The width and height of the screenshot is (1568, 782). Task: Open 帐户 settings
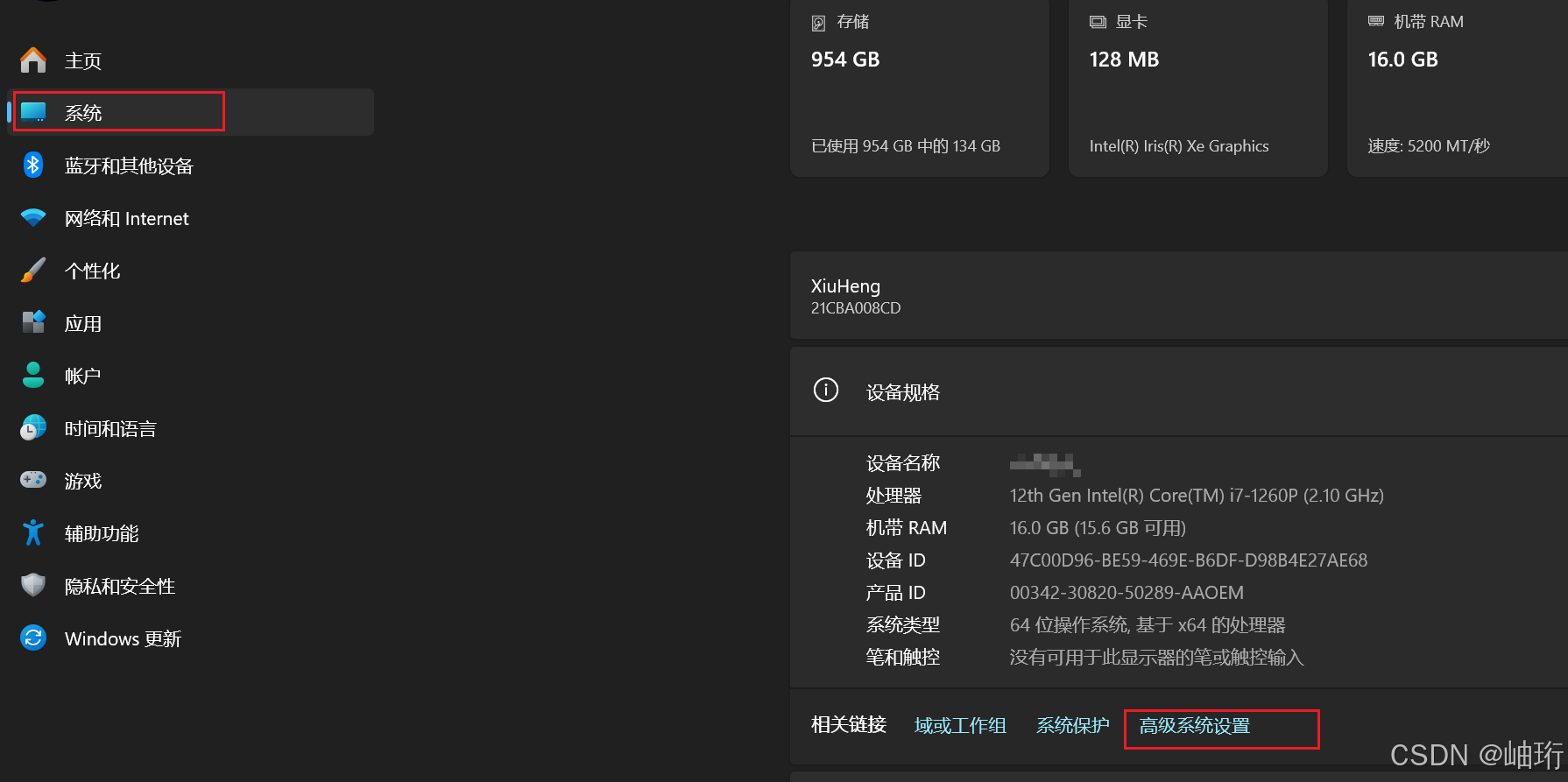tap(190, 376)
